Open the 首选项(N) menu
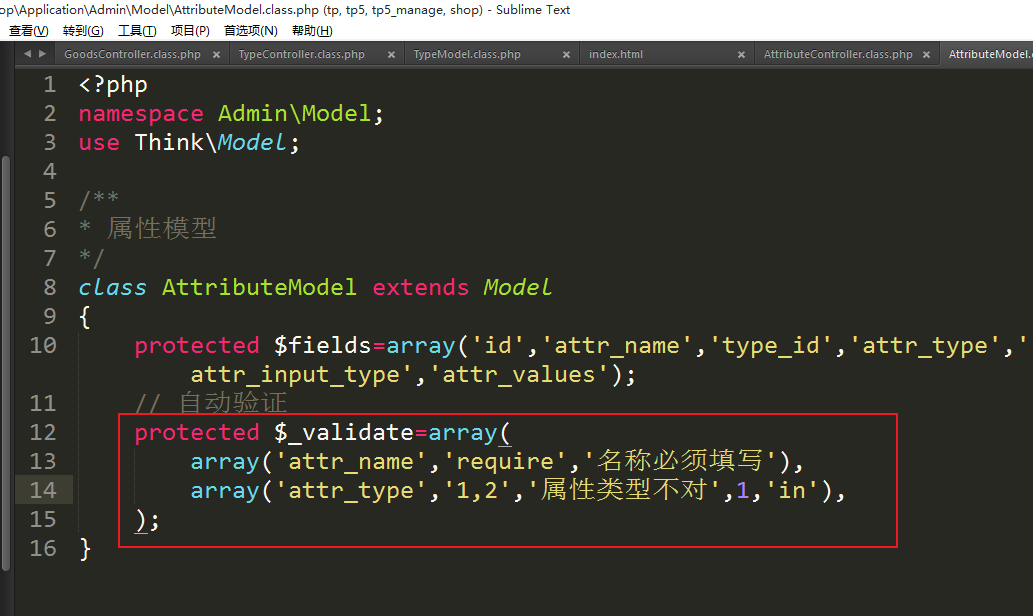 pyautogui.click(x=250, y=31)
